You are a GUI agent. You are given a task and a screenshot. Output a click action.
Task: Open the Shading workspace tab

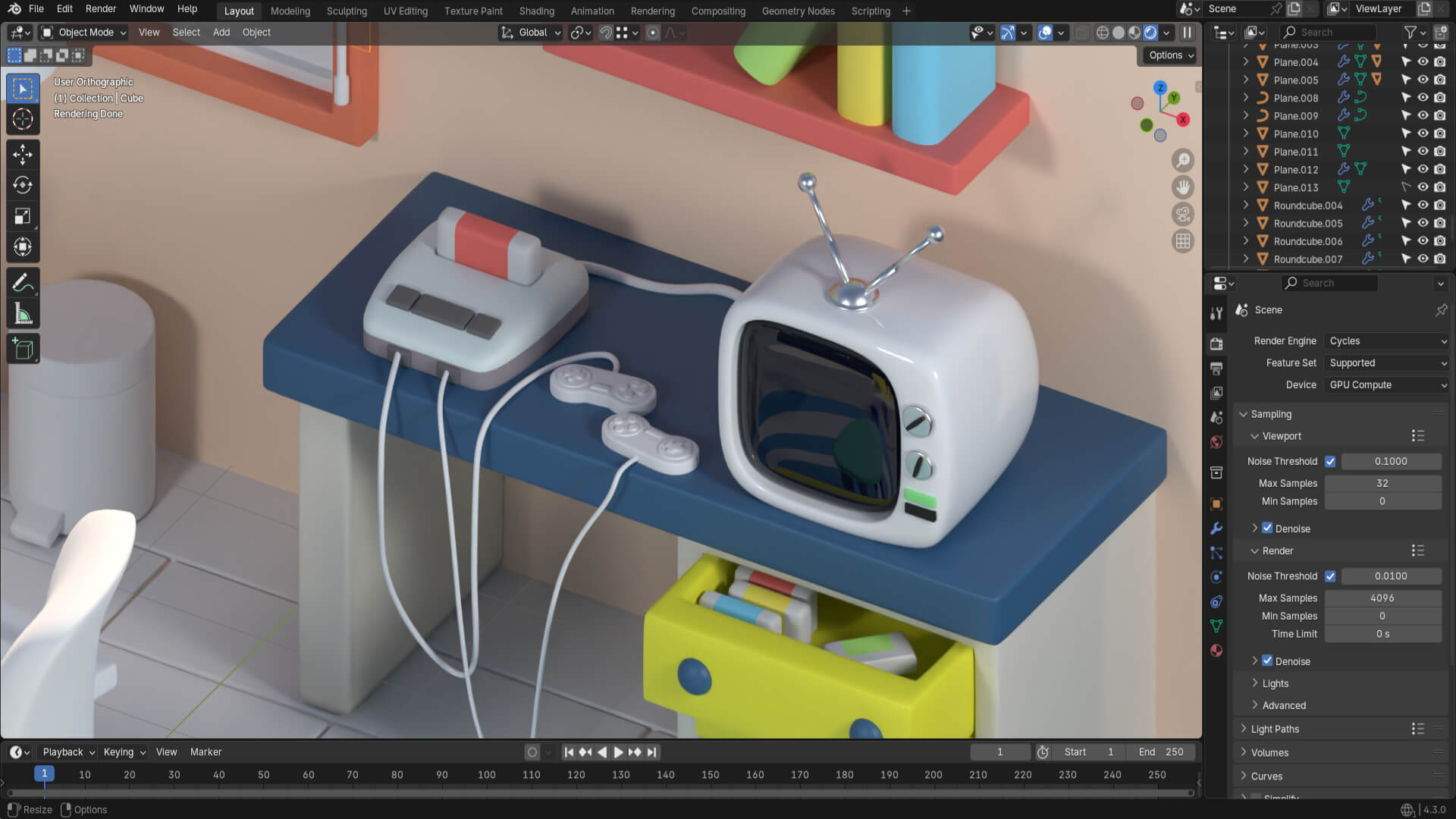pos(536,11)
